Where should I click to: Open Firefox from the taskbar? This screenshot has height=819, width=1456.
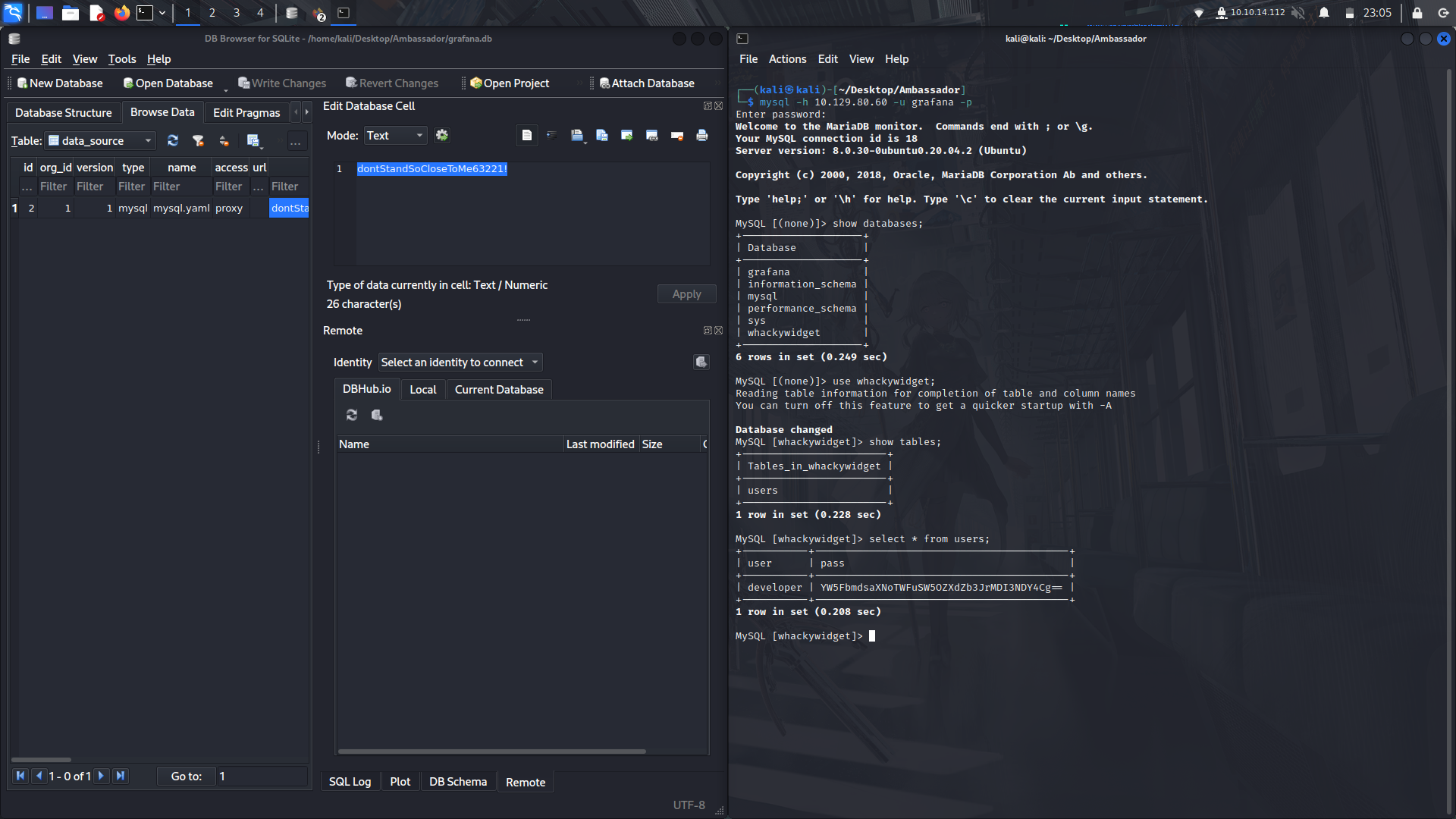121,13
